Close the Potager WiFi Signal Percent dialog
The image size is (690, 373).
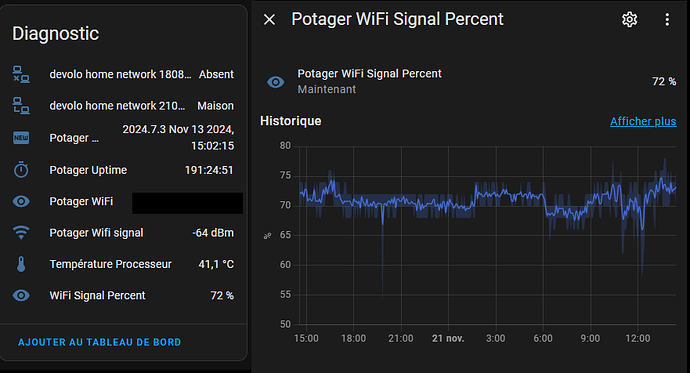point(269,19)
